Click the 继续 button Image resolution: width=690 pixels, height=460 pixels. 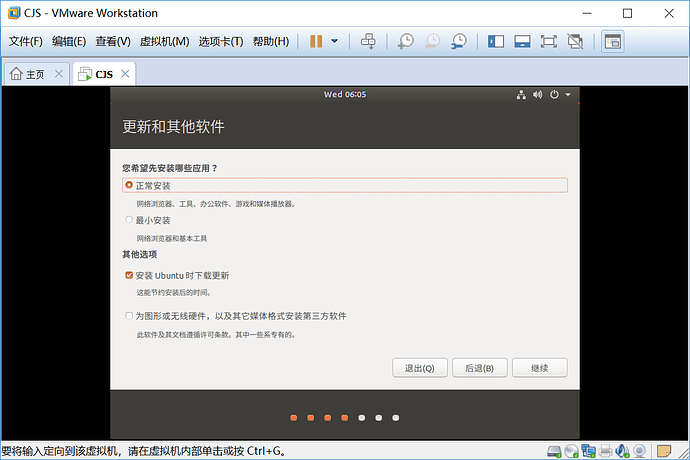click(540, 368)
